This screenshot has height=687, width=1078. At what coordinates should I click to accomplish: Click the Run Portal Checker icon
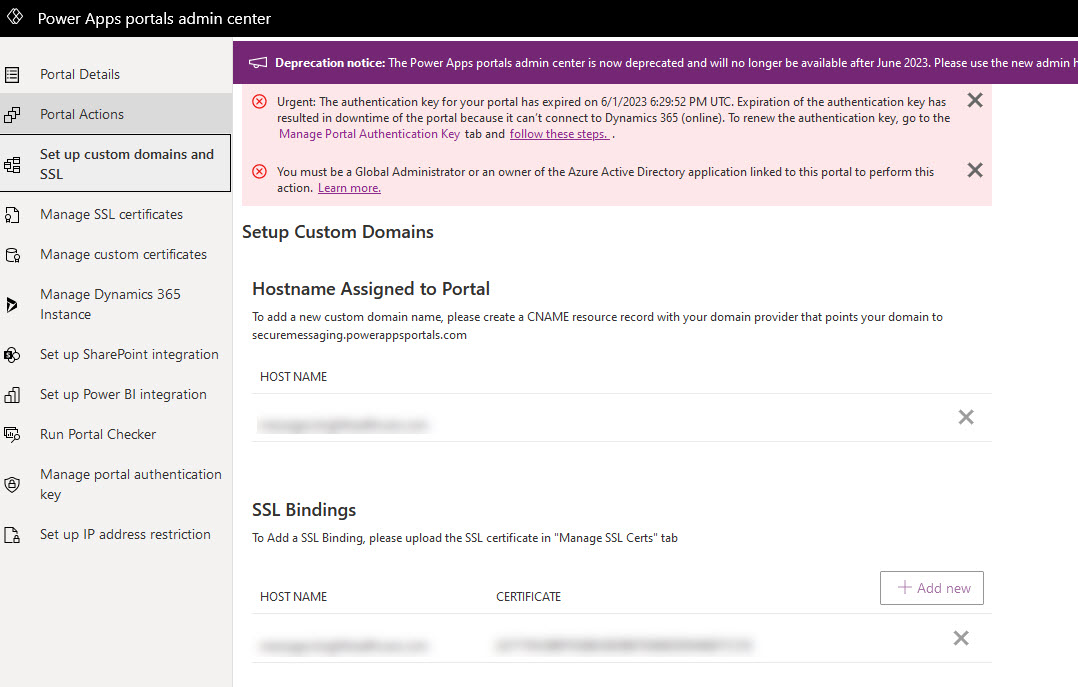pyautogui.click(x=12, y=435)
